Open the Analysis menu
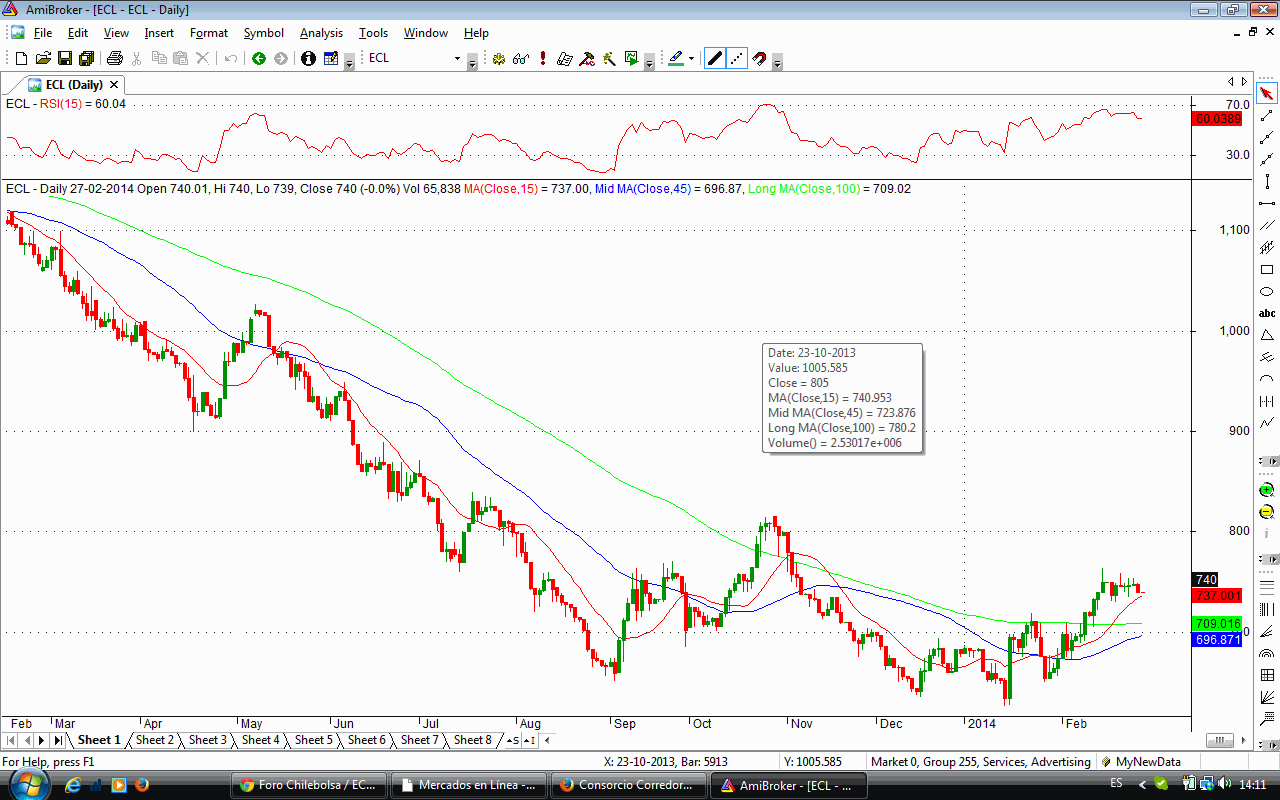Screen dimensions: 1280x800 click(x=321, y=33)
